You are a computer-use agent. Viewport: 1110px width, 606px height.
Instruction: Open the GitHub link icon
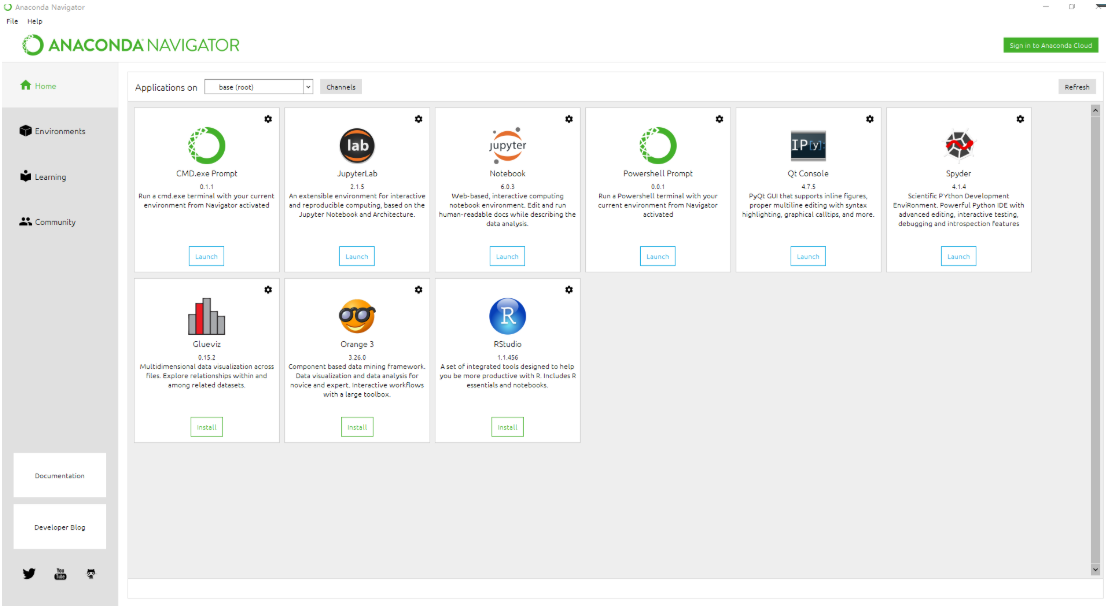point(91,573)
